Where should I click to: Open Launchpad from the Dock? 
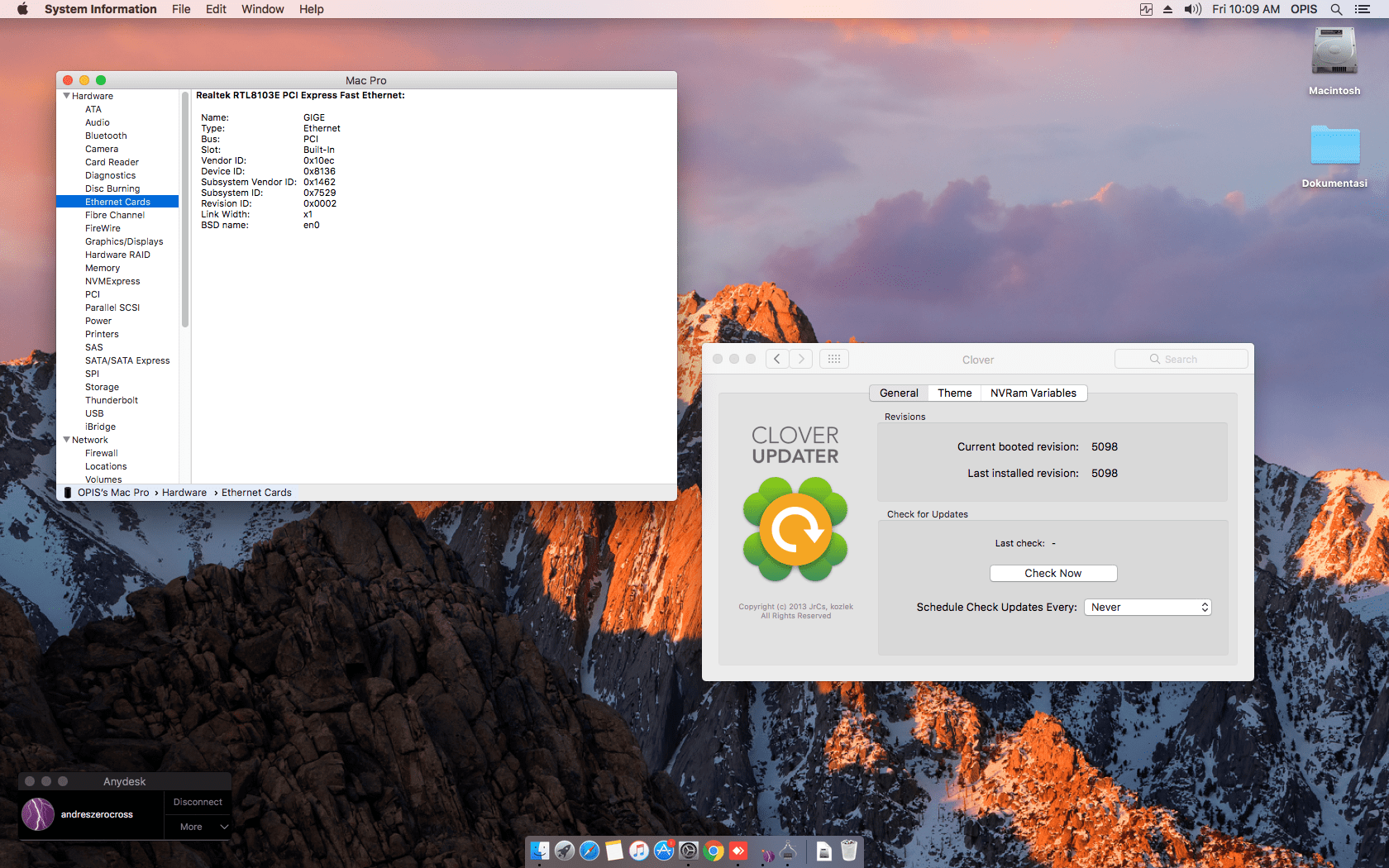tap(565, 851)
